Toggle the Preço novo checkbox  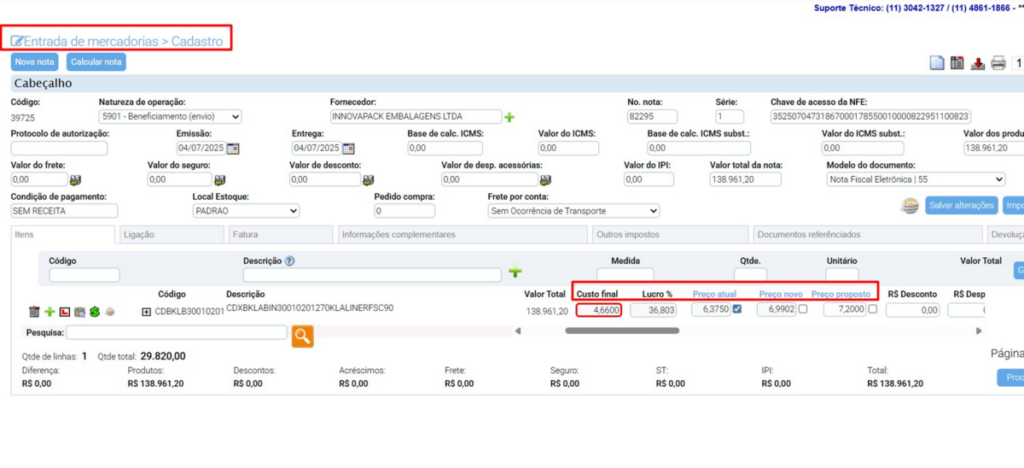point(803,309)
